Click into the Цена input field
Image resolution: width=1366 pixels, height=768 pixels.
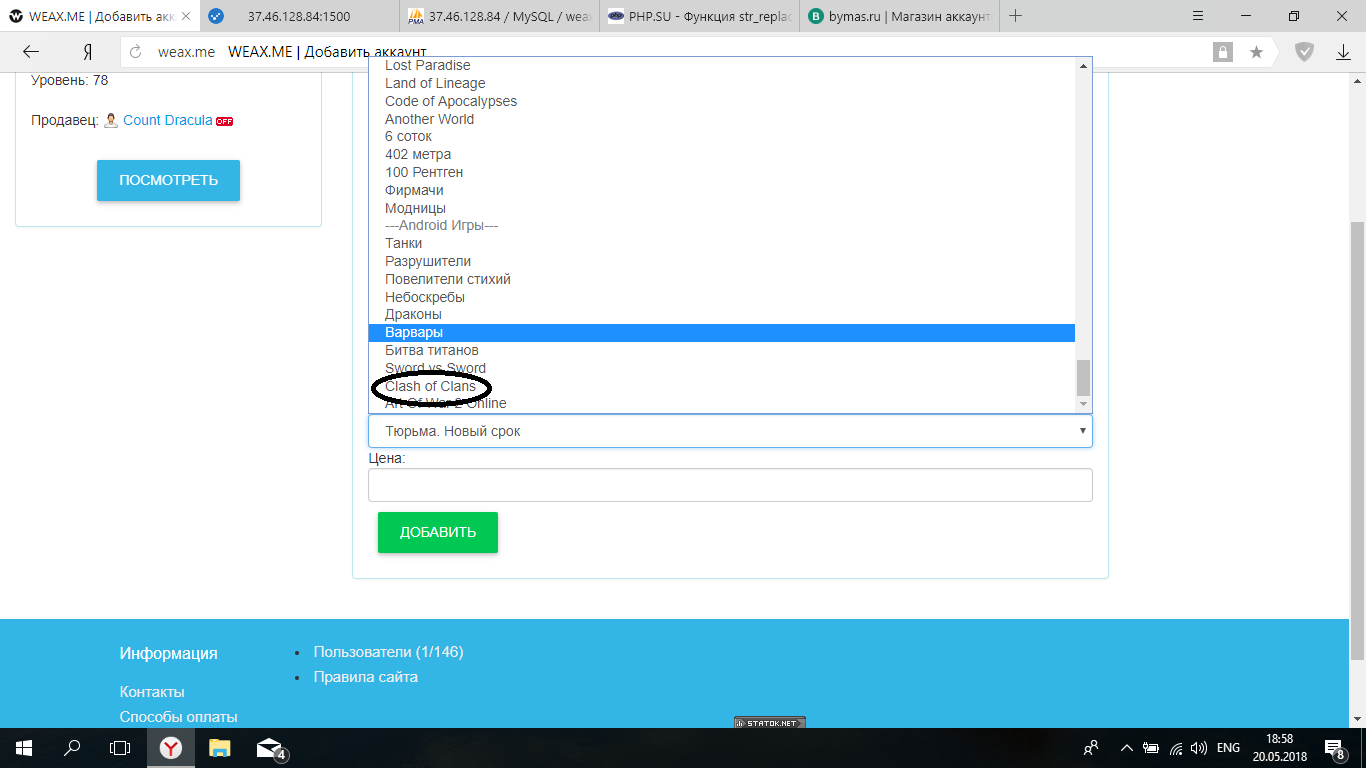(x=730, y=485)
